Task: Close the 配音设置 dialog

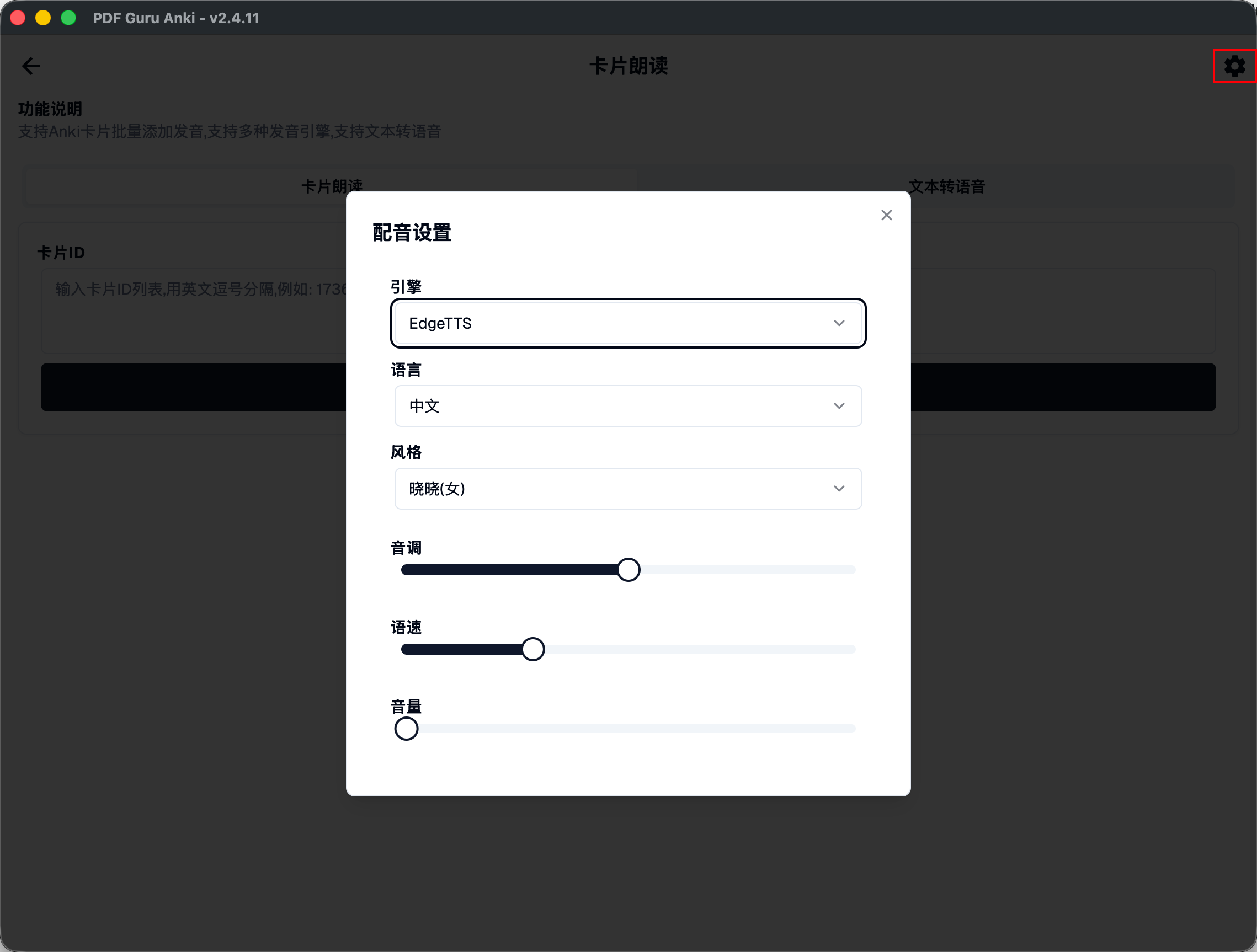Action: tap(886, 215)
